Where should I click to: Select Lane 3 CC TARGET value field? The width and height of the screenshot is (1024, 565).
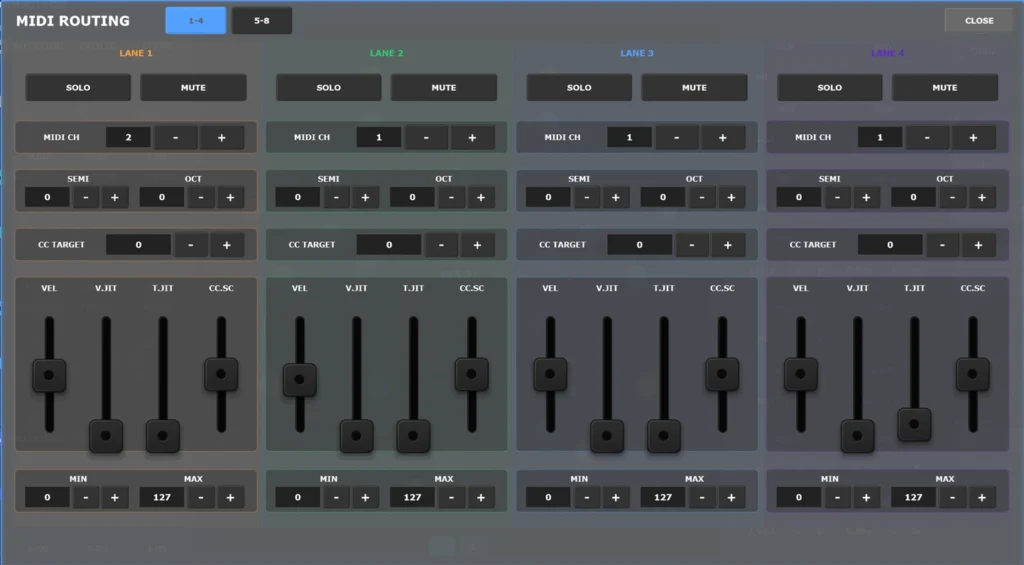click(639, 245)
